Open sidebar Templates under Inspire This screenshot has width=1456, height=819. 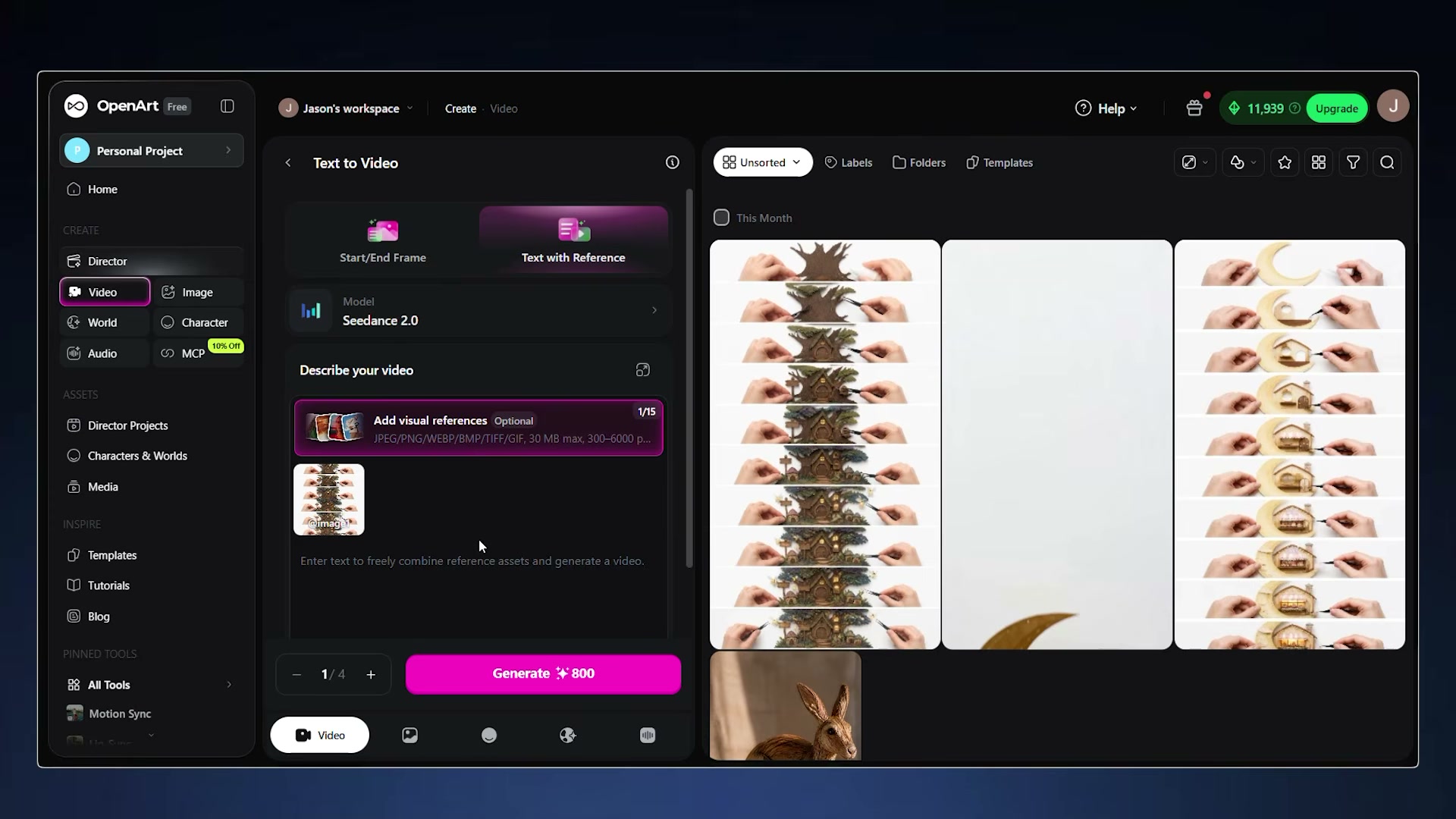pyautogui.click(x=152, y=555)
